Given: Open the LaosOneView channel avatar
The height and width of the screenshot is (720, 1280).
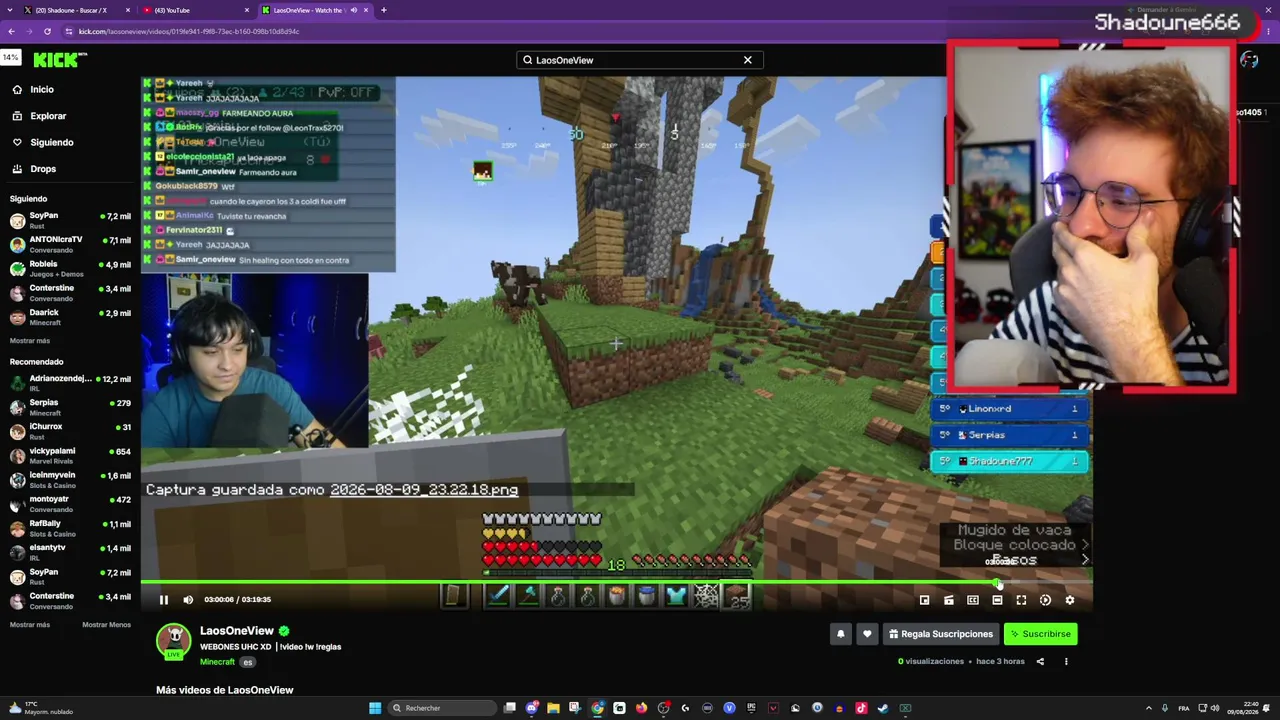Looking at the screenshot, I should click(x=174, y=641).
